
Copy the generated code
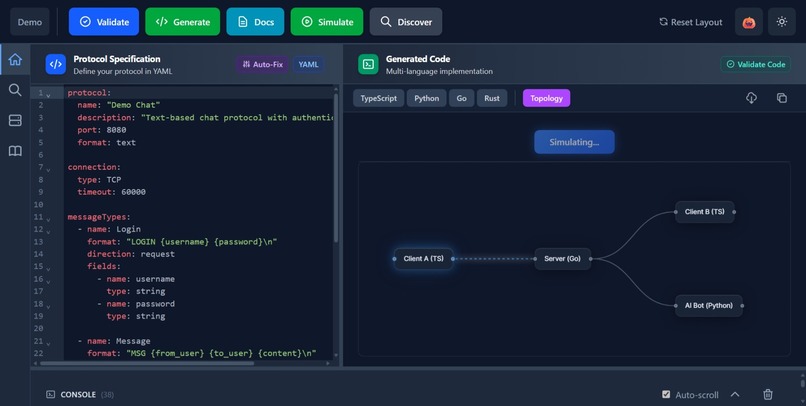pos(782,98)
